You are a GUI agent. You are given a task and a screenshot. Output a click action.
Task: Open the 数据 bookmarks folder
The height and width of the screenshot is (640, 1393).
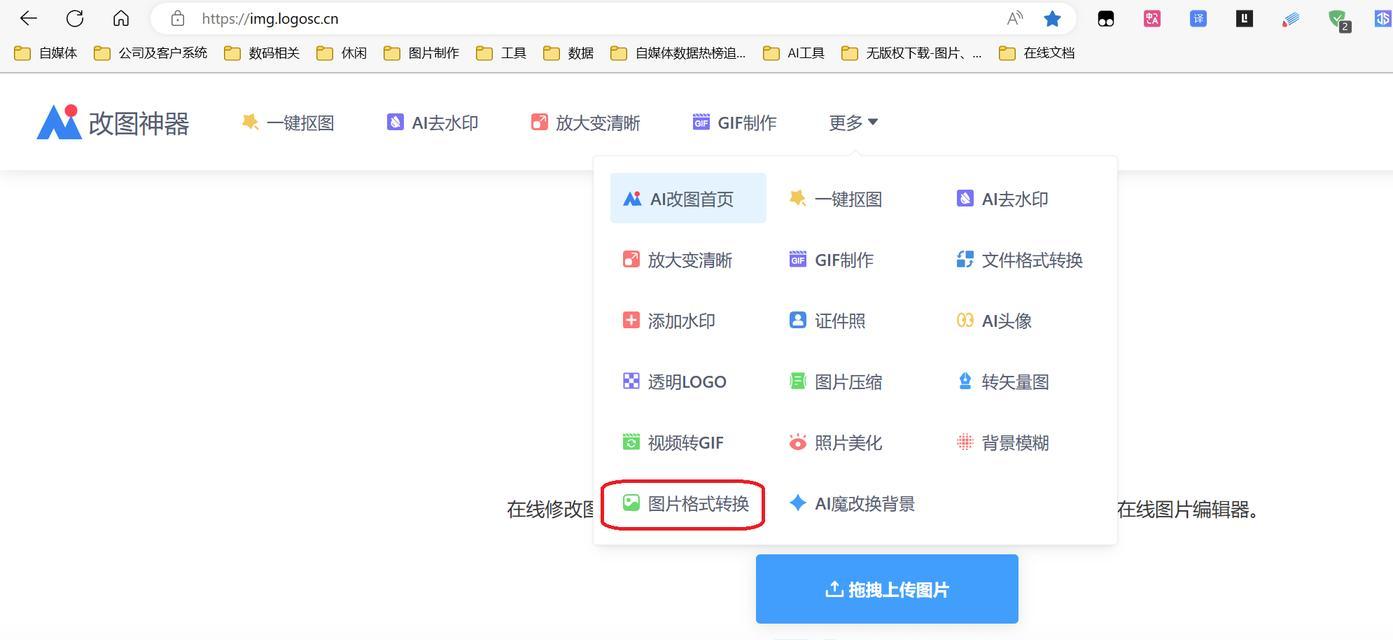pos(568,53)
